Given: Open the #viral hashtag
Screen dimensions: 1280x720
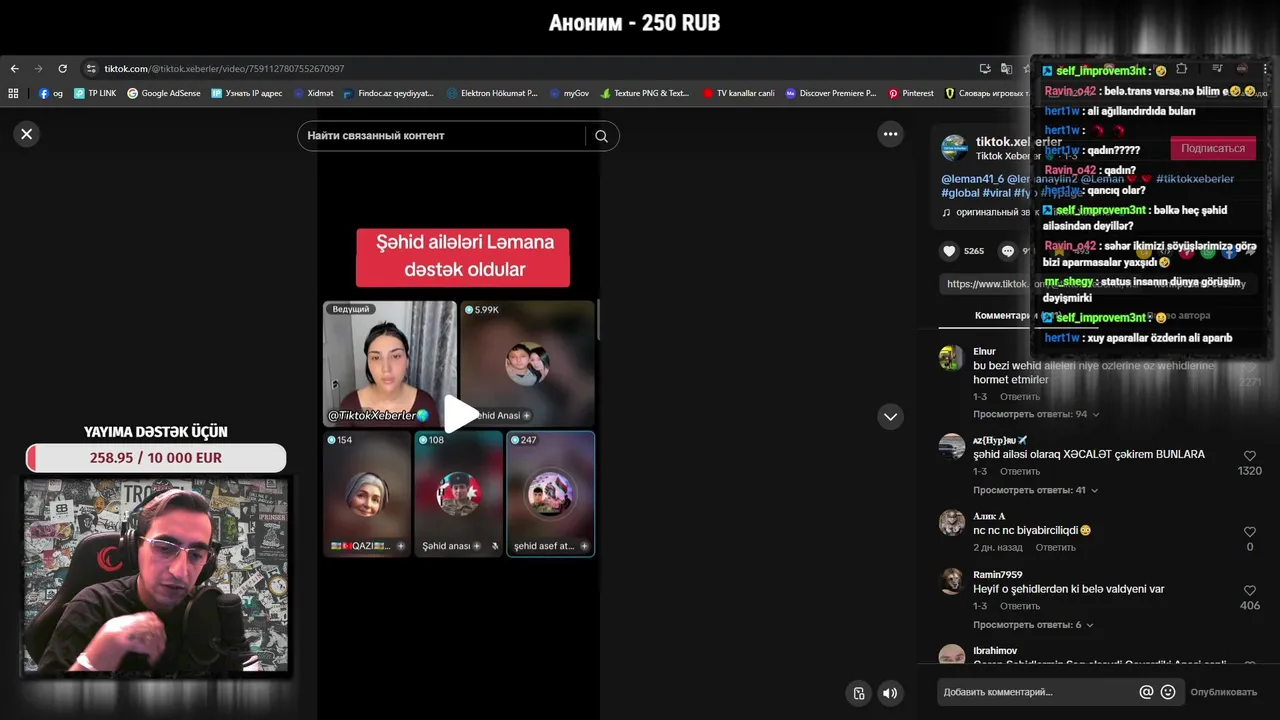Looking at the screenshot, I should pyautogui.click(x=996, y=193).
